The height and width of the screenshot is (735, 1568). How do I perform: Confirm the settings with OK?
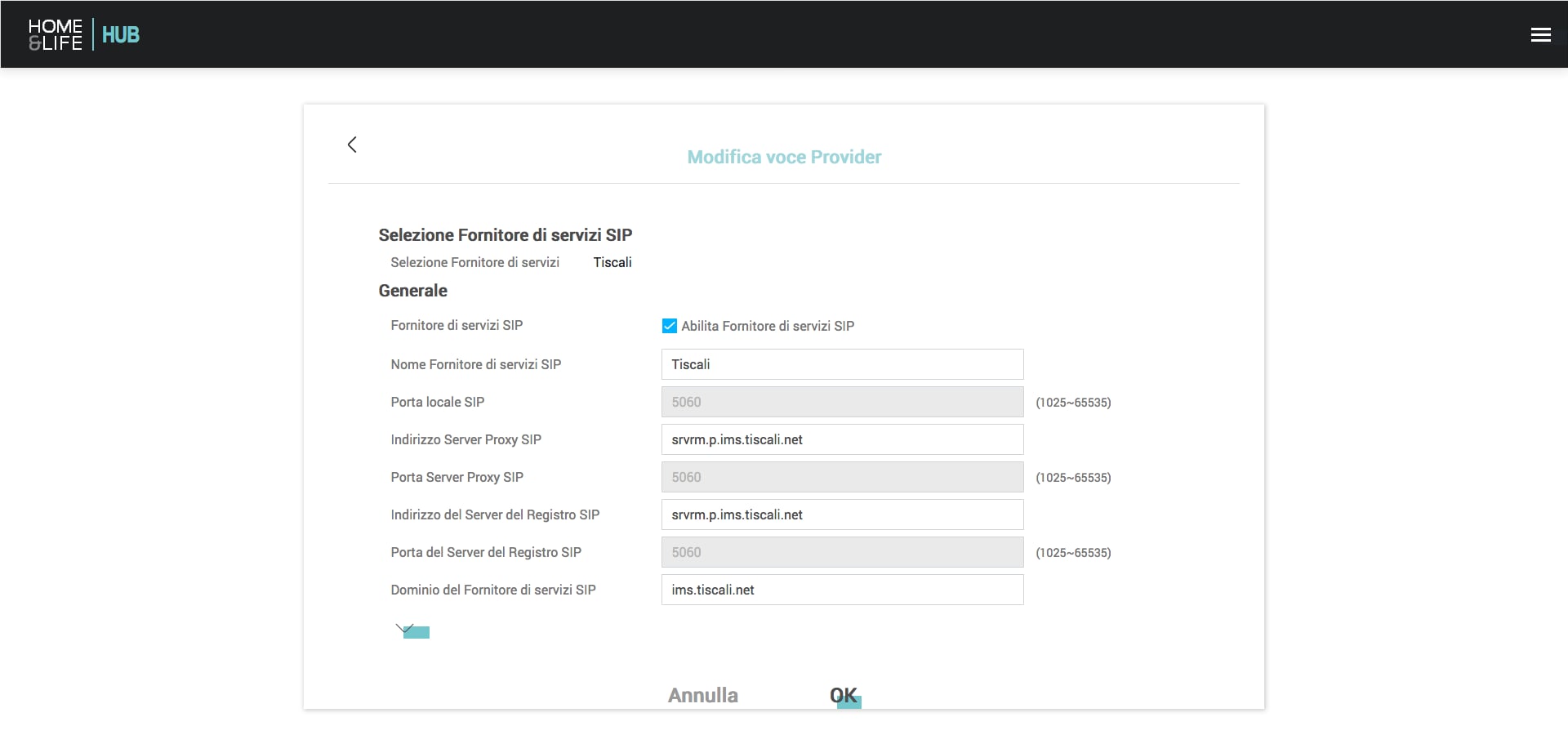click(x=844, y=696)
